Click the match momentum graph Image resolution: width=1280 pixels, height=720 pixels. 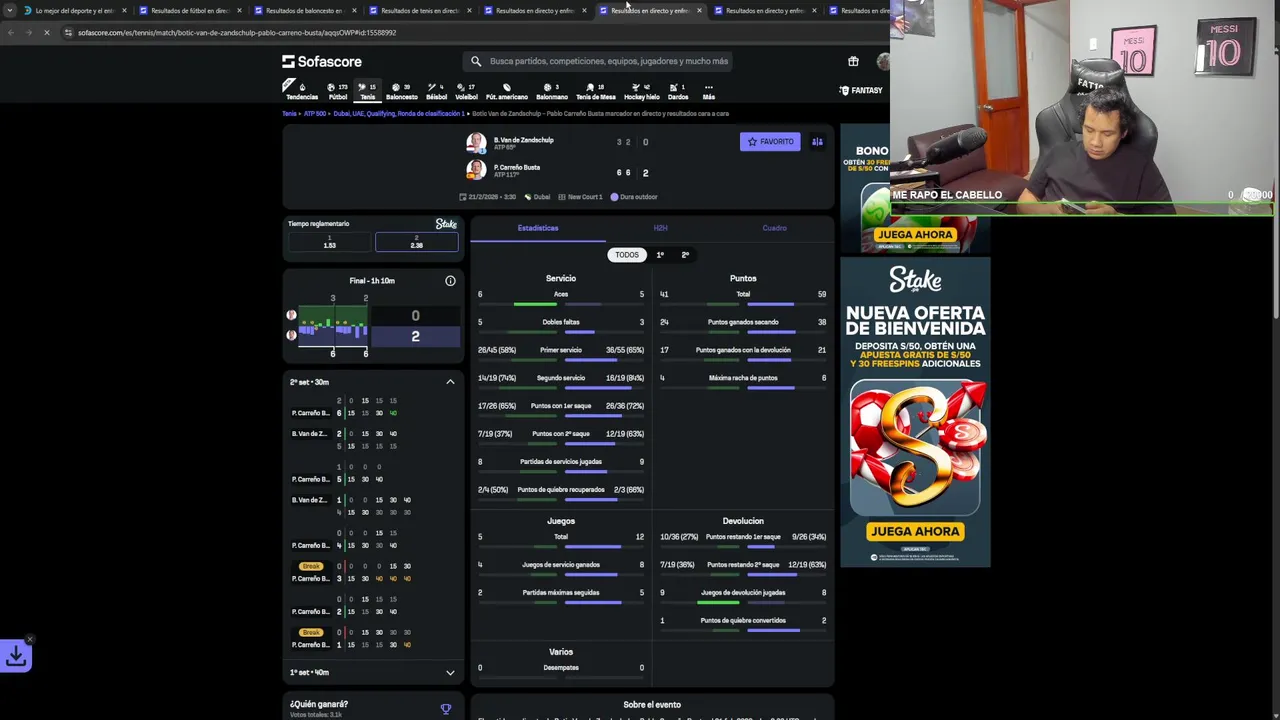tap(333, 326)
